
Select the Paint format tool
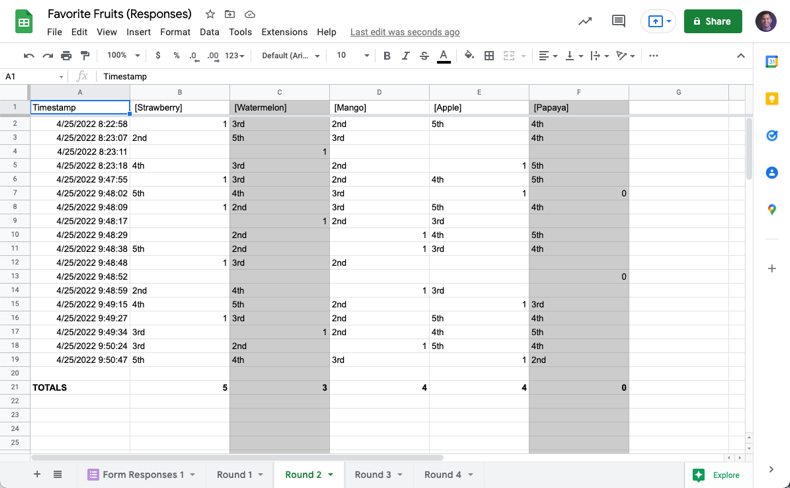coord(85,56)
